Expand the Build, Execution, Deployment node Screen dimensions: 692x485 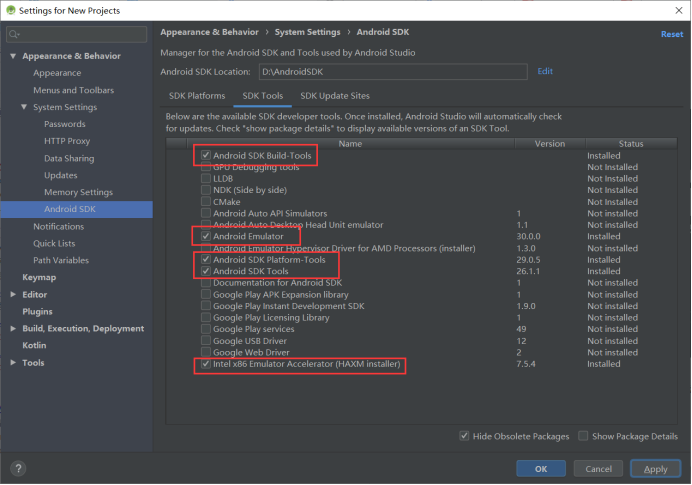(13, 328)
